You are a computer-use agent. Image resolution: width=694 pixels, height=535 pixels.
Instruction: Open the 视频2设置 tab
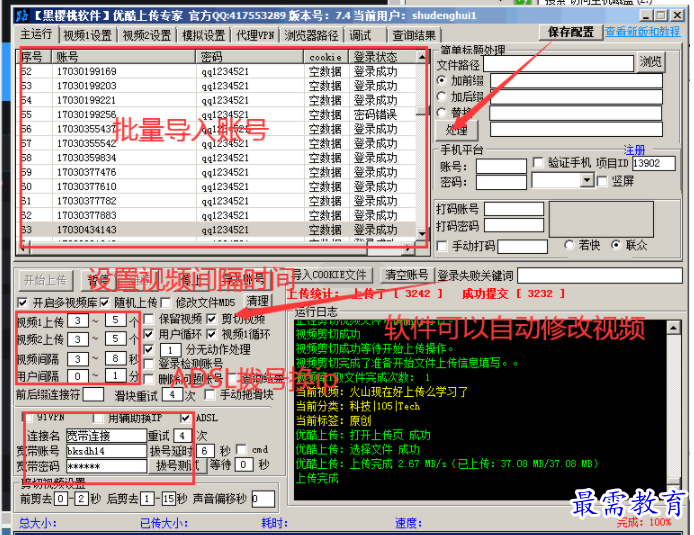click(x=147, y=35)
